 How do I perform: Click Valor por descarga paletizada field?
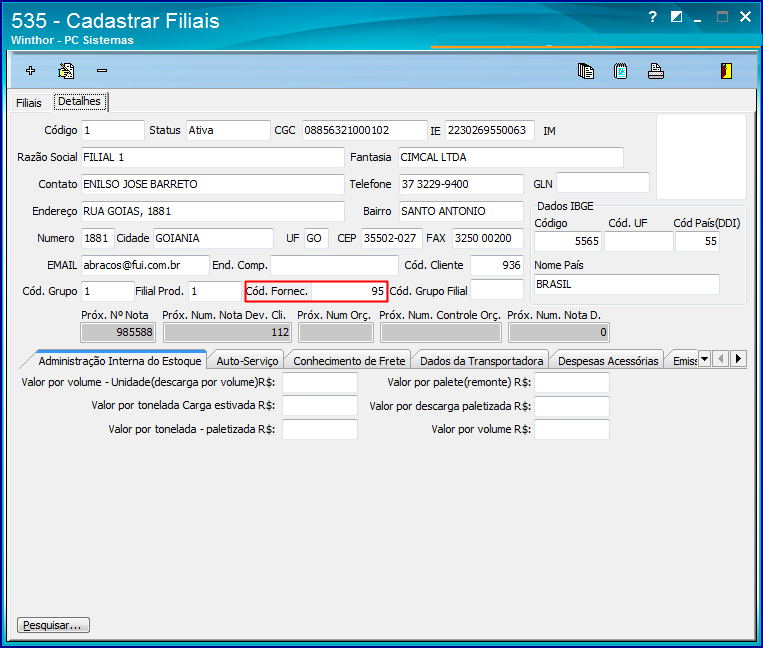tap(572, 406)
